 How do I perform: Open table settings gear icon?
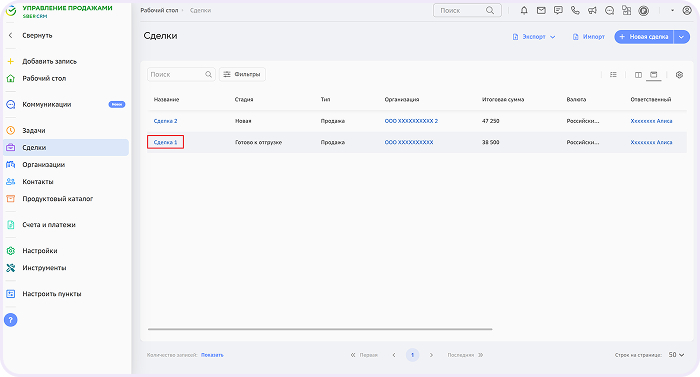pyautogui.click(x=679, y=75)
